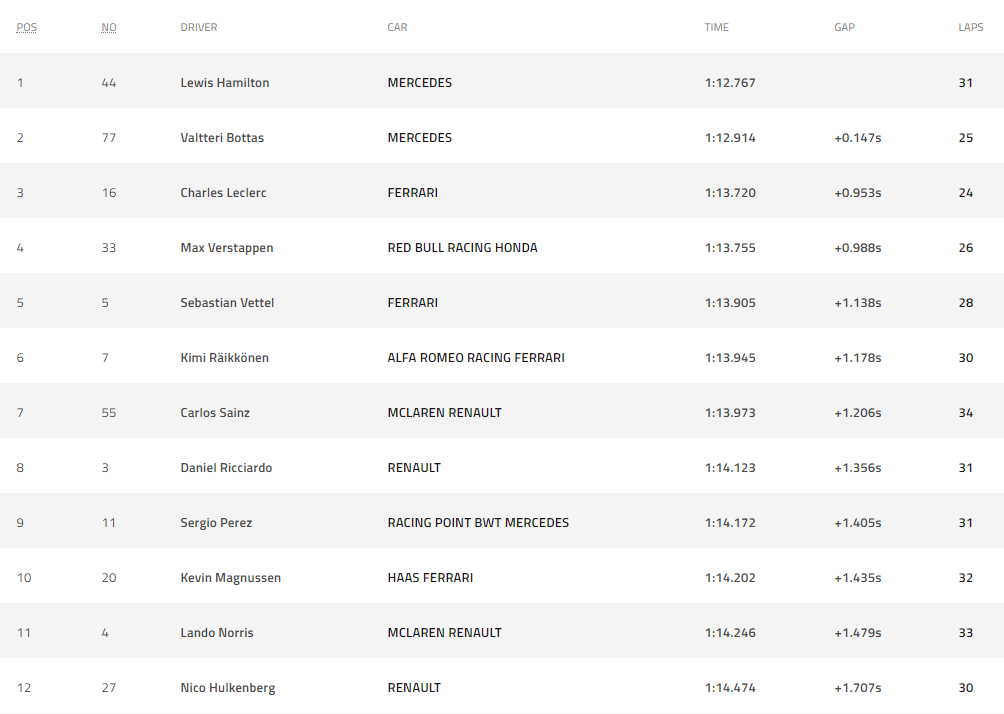The height and width of the screenshot is (714, 1004).
Task: Open Nico Hulkenberg's entry
Action: (x=228, y=688)
